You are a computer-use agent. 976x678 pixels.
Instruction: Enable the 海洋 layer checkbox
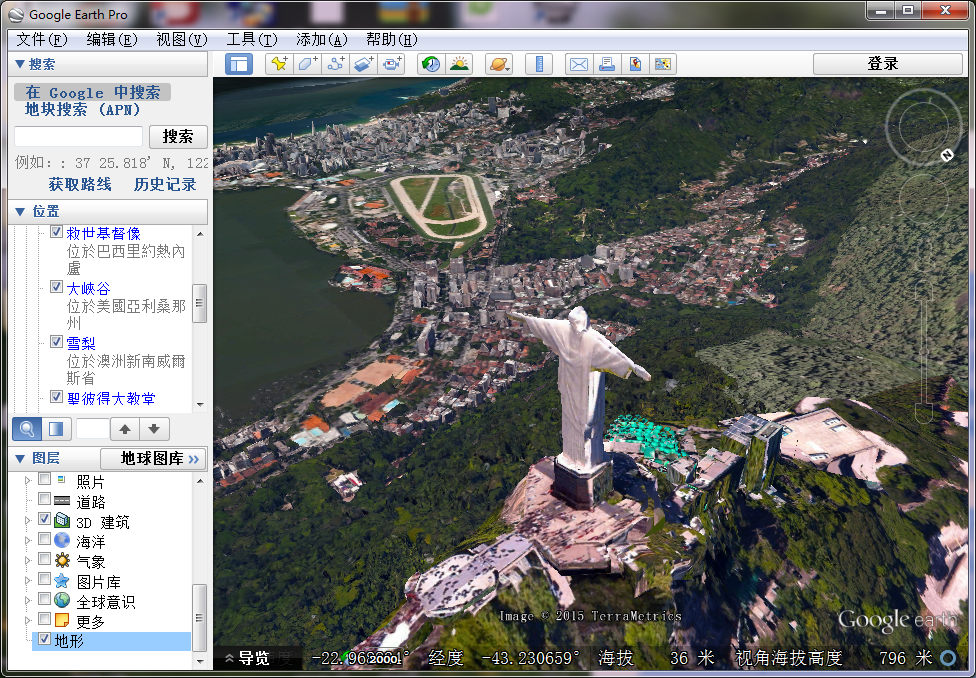tap(44, 539)
